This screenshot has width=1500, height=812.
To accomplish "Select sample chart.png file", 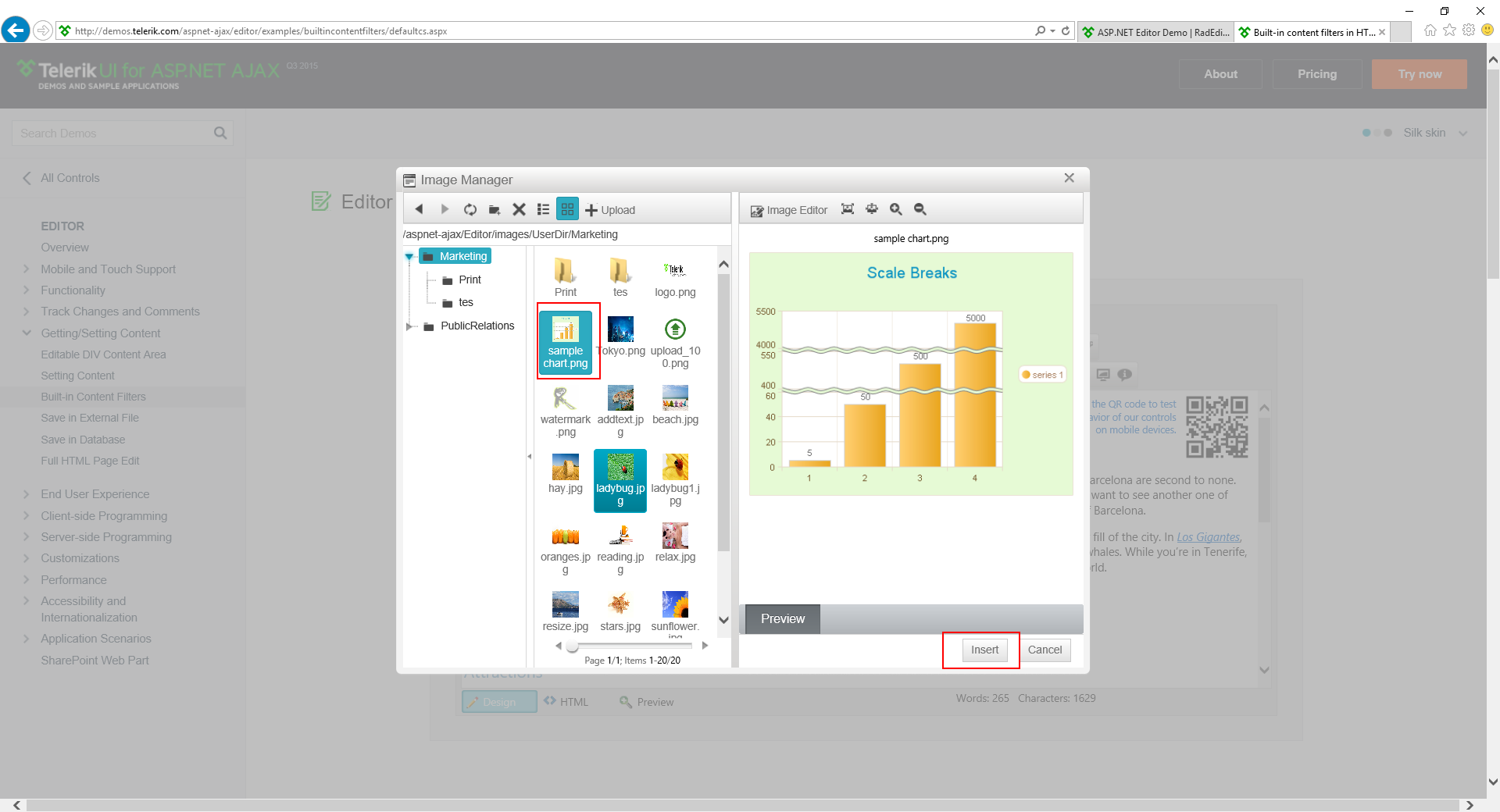I will [x=566, y=342].
